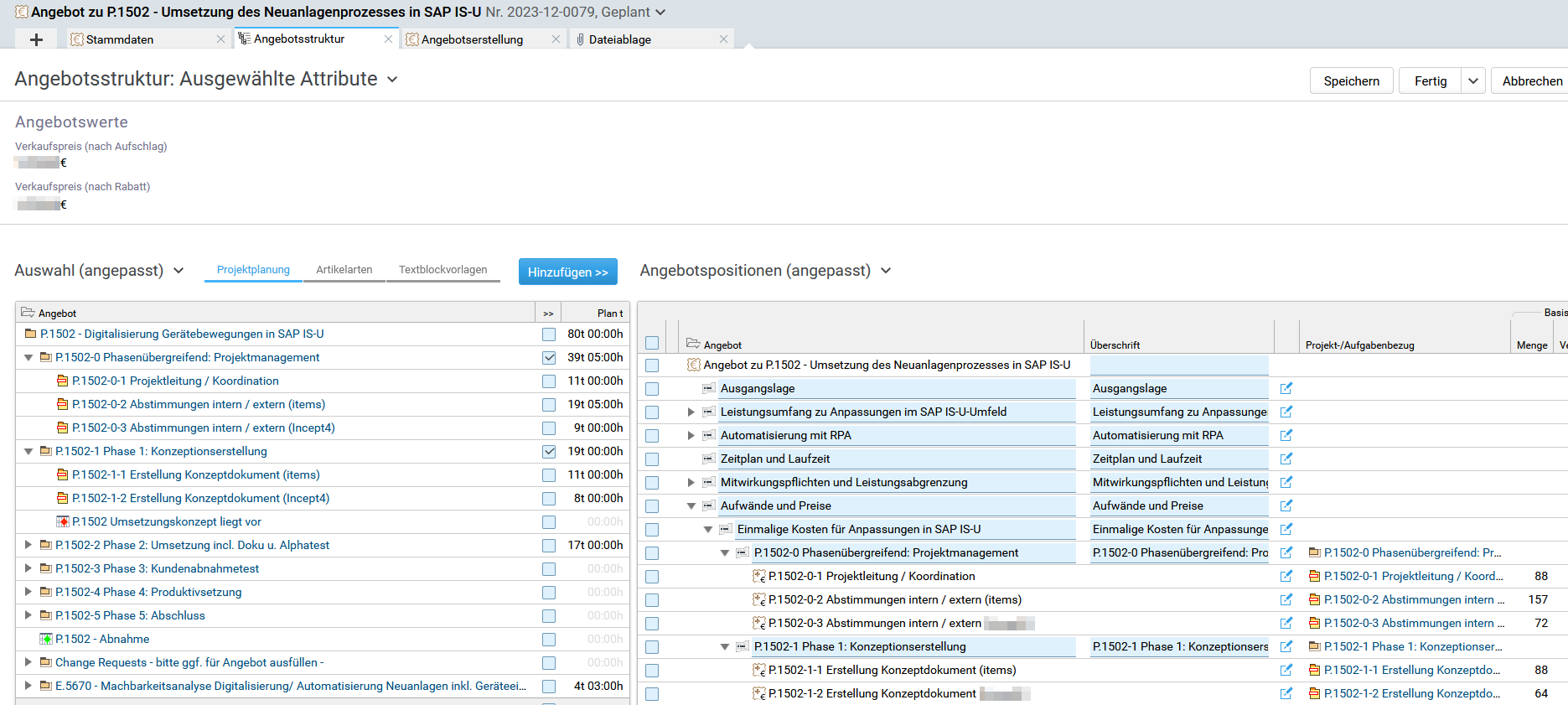1568x705 pixels.
Task: Open the Fertig split-button dropdown arrow
Action: click(1473, 80)
